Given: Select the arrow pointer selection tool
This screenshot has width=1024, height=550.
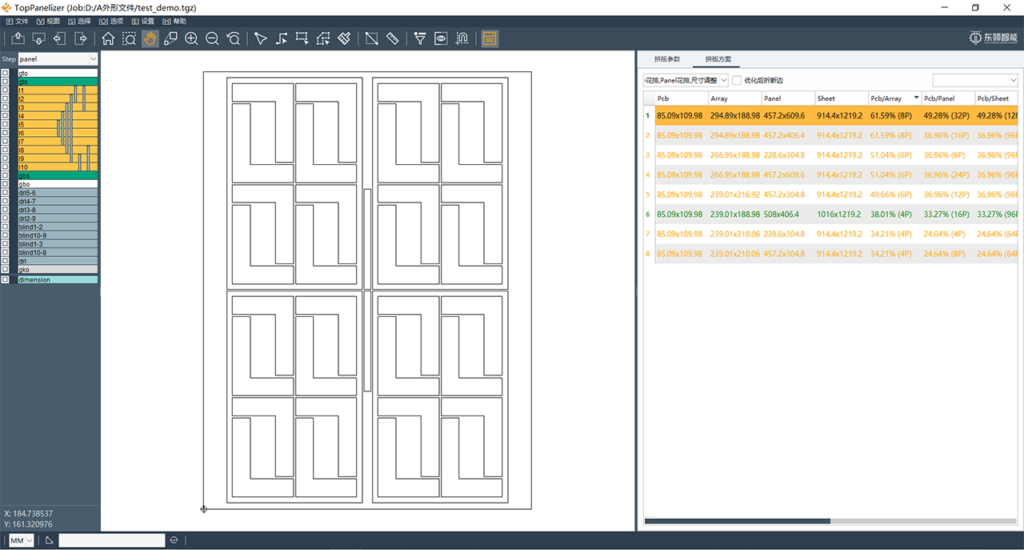Looking at the screenshot, I should [261, 39].
